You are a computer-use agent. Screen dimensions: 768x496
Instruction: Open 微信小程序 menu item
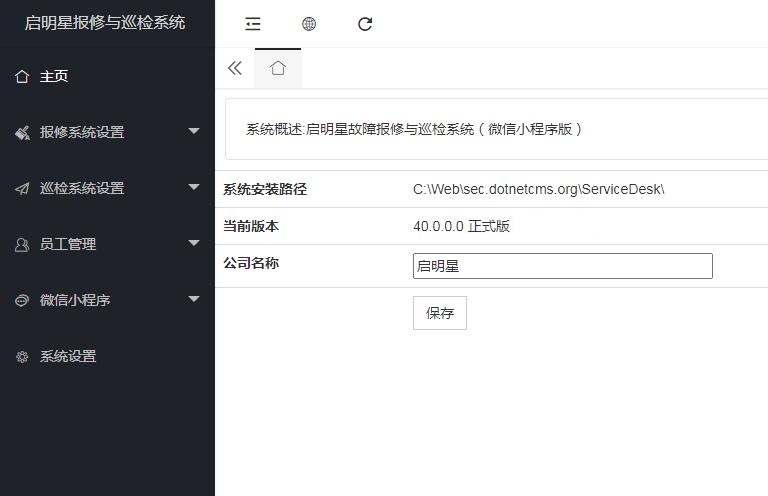75,300
